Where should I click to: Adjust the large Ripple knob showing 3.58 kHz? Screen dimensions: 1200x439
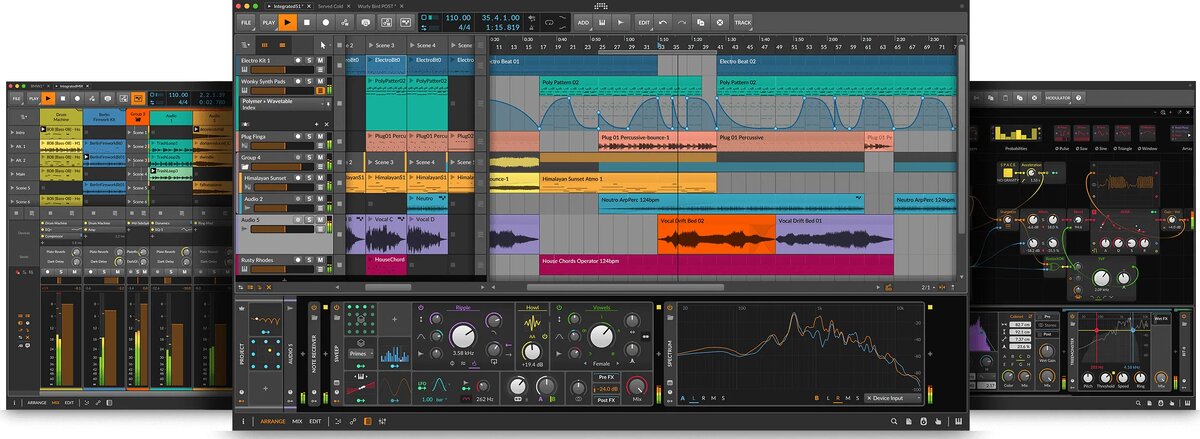tap(464, 336)
